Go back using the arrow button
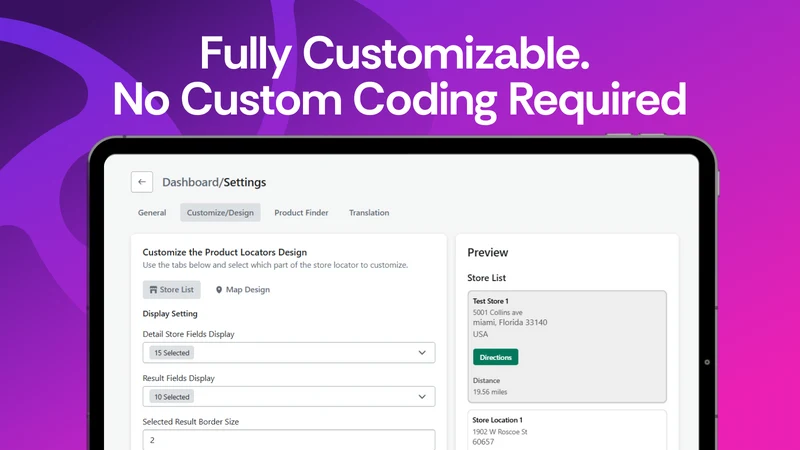Viewport: 800px width, 450px height. [142, 182]
